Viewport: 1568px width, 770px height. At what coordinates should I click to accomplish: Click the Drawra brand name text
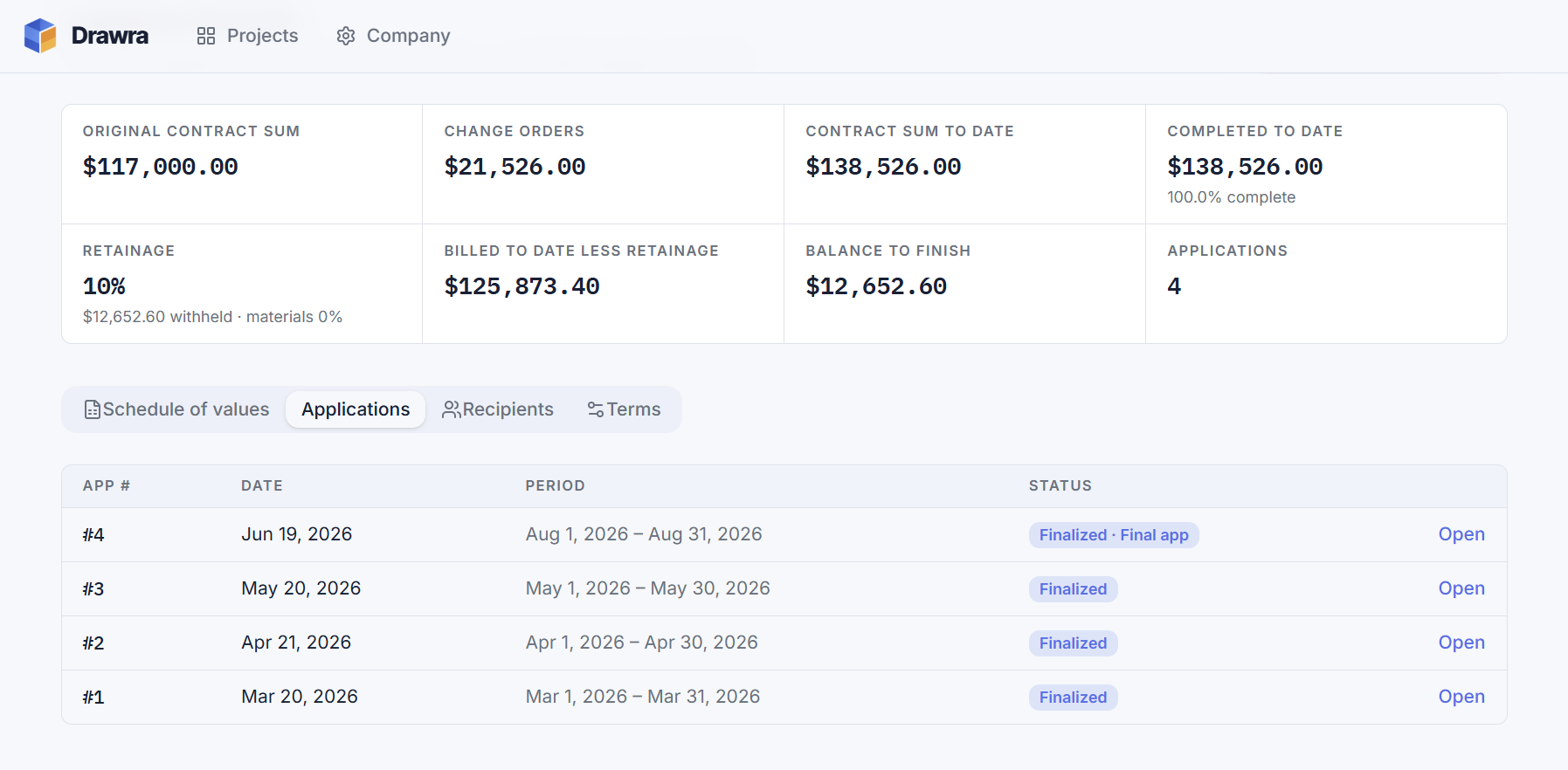110,36
